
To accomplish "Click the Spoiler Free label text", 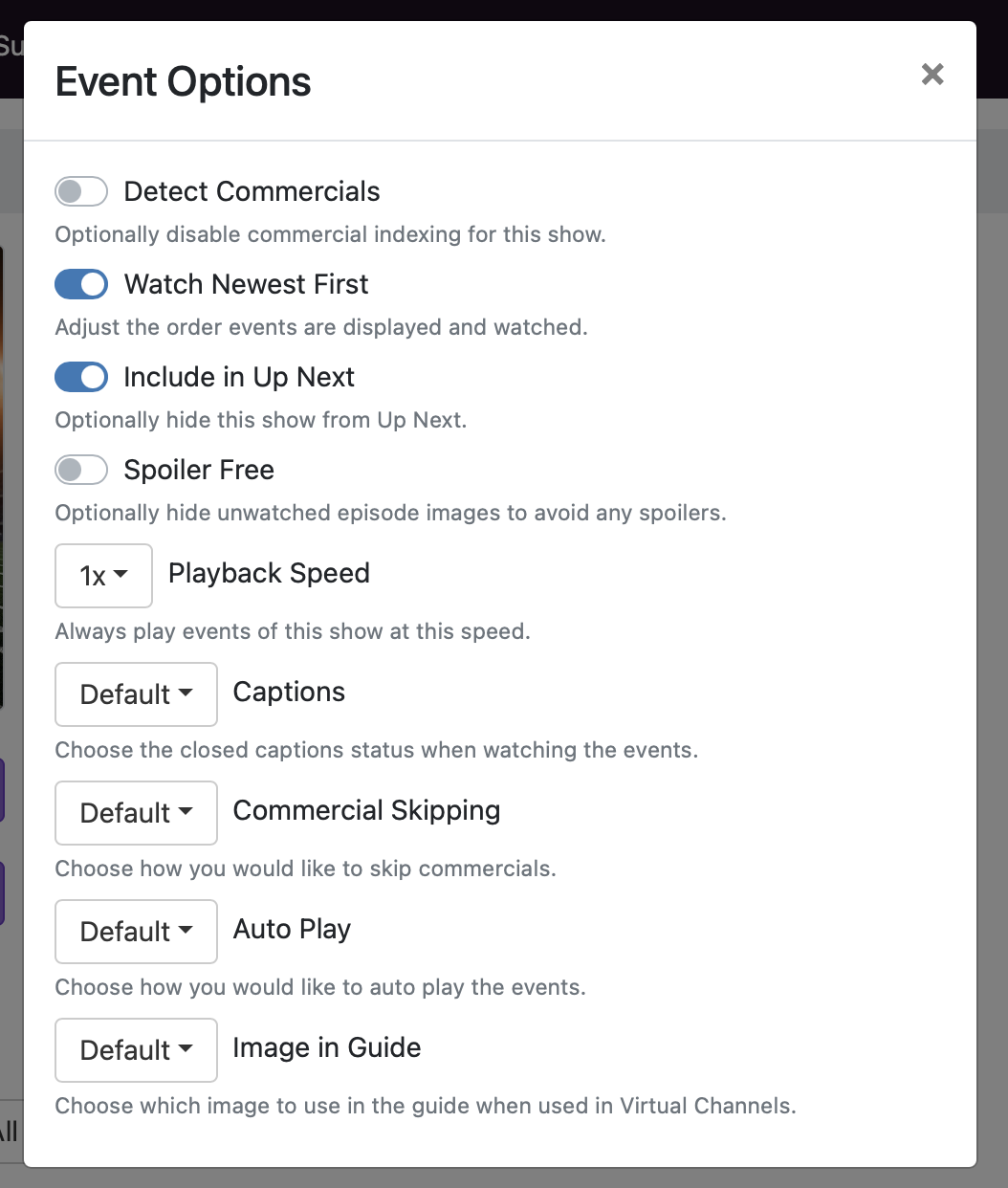I will tap(199, 470).
